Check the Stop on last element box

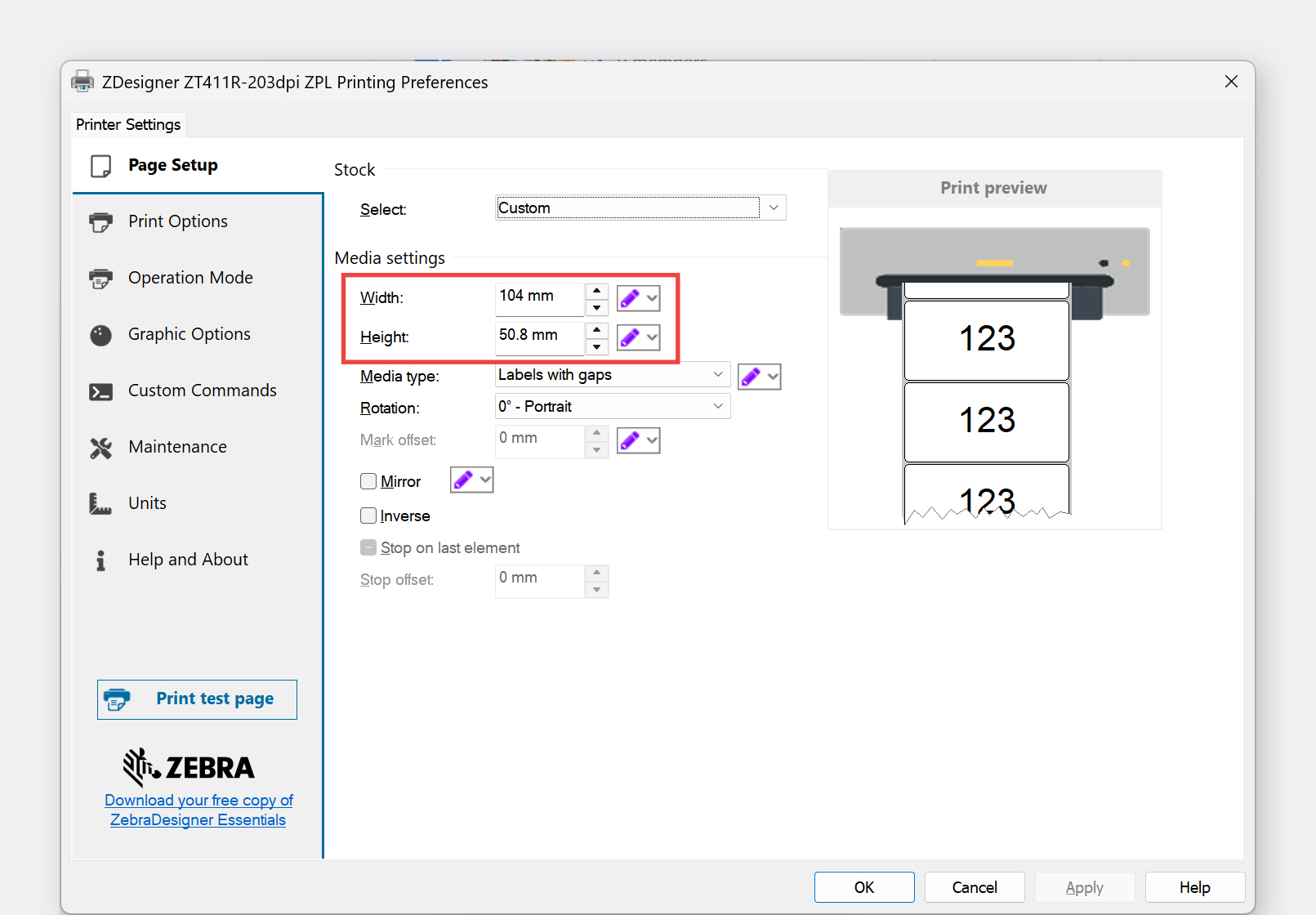368,547
